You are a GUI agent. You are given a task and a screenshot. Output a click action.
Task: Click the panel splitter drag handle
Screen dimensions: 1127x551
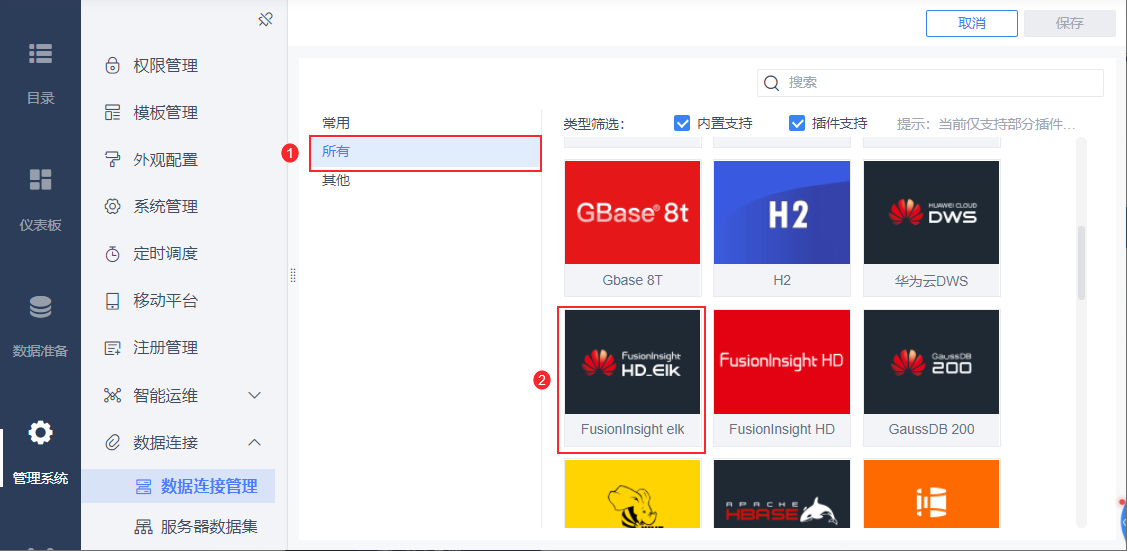(x=293, y=275)
